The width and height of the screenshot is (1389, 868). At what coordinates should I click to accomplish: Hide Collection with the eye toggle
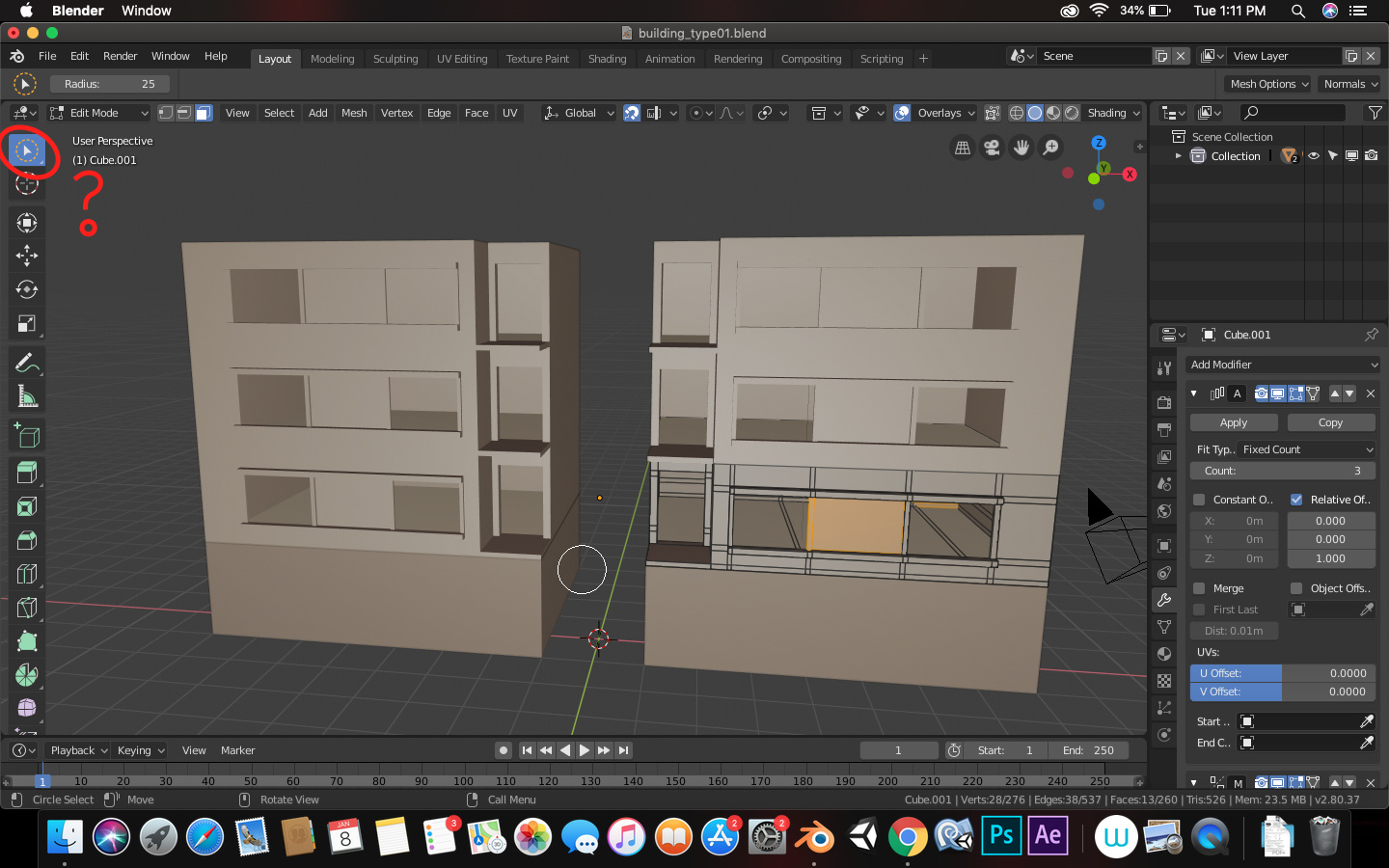point(1313,155)
